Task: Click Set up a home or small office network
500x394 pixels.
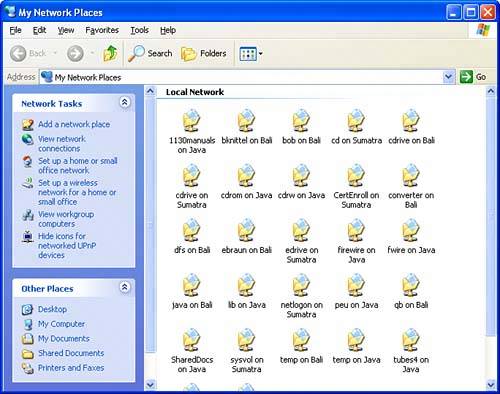Action: coord(78,165)
